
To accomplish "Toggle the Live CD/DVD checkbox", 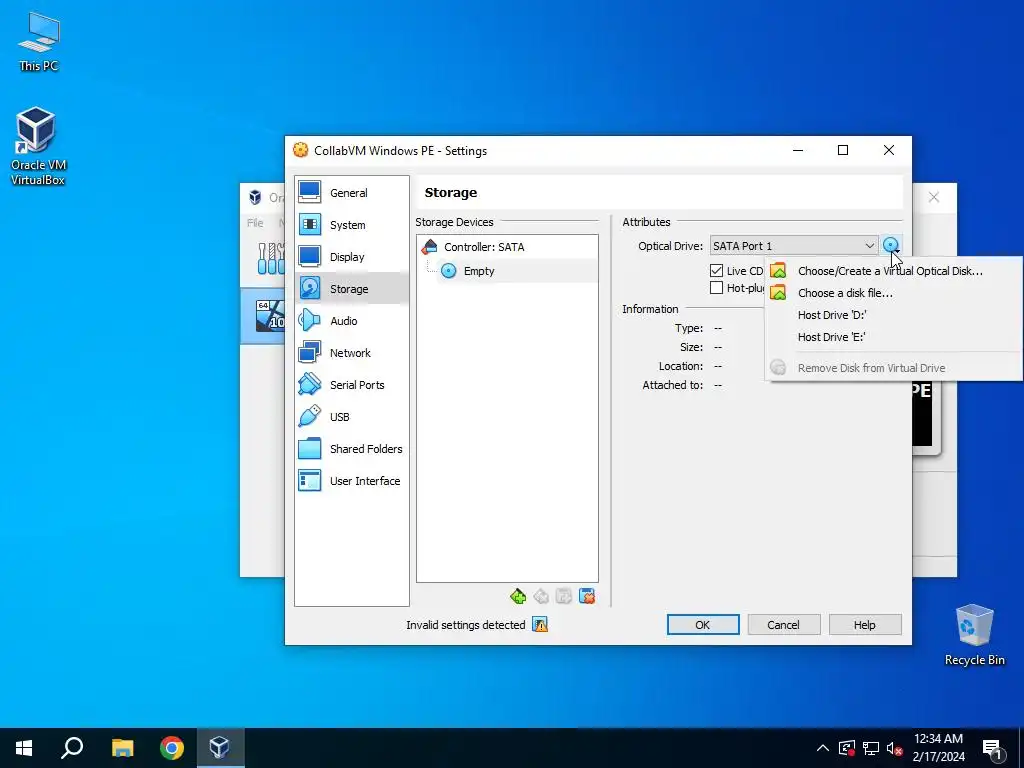I will point(716,270).
